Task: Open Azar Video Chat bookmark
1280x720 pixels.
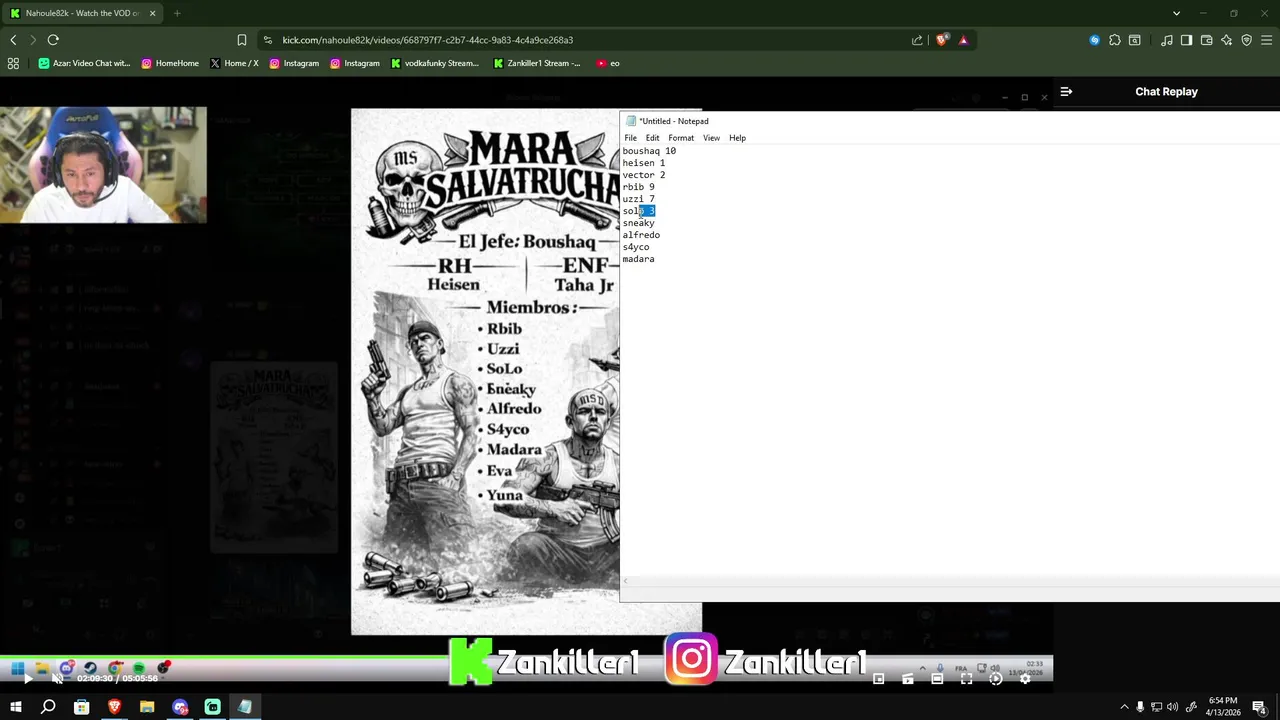Action: tap(85, 63)
